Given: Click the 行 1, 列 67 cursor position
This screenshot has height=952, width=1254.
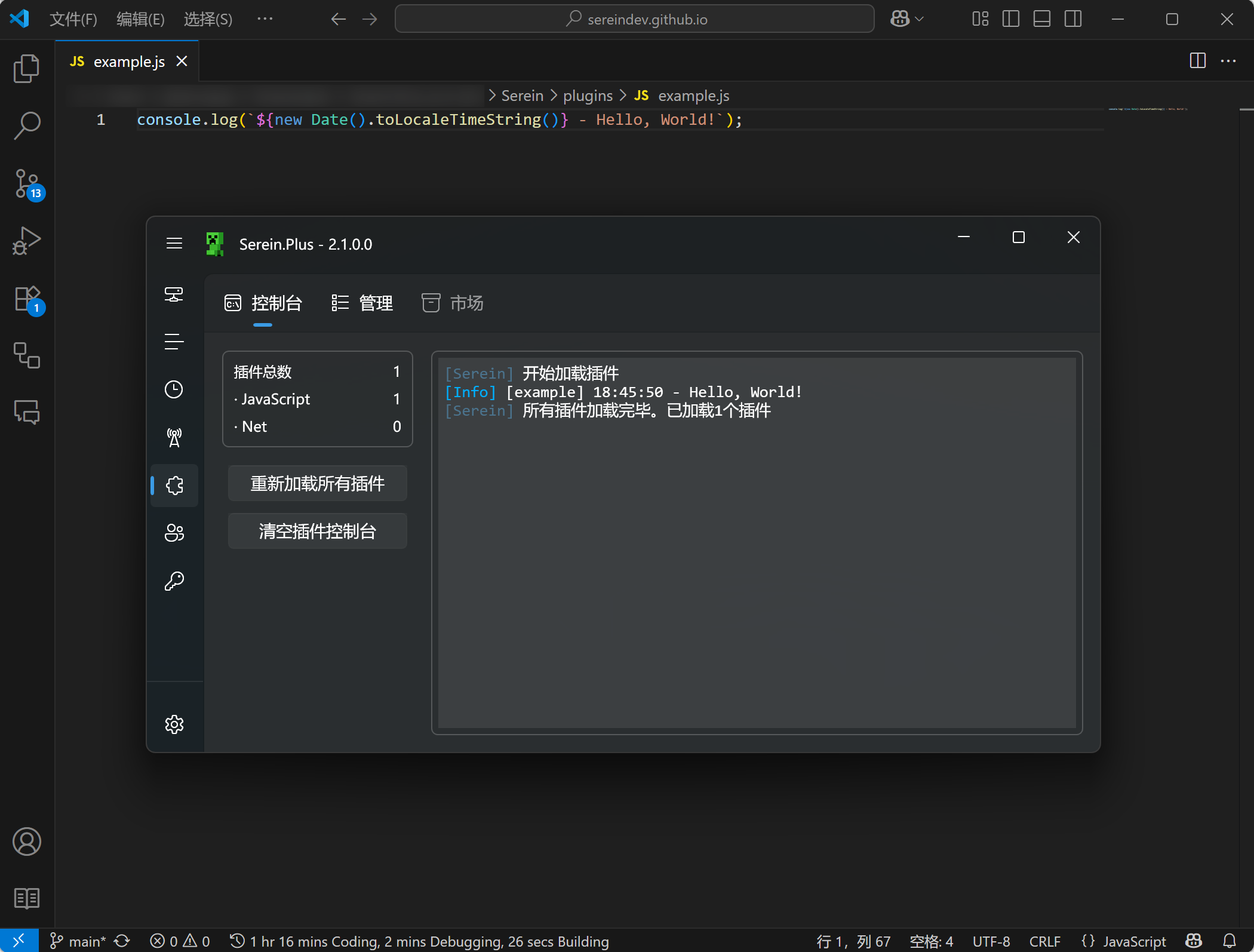Looking at the screenshot, I should (853, 941).
